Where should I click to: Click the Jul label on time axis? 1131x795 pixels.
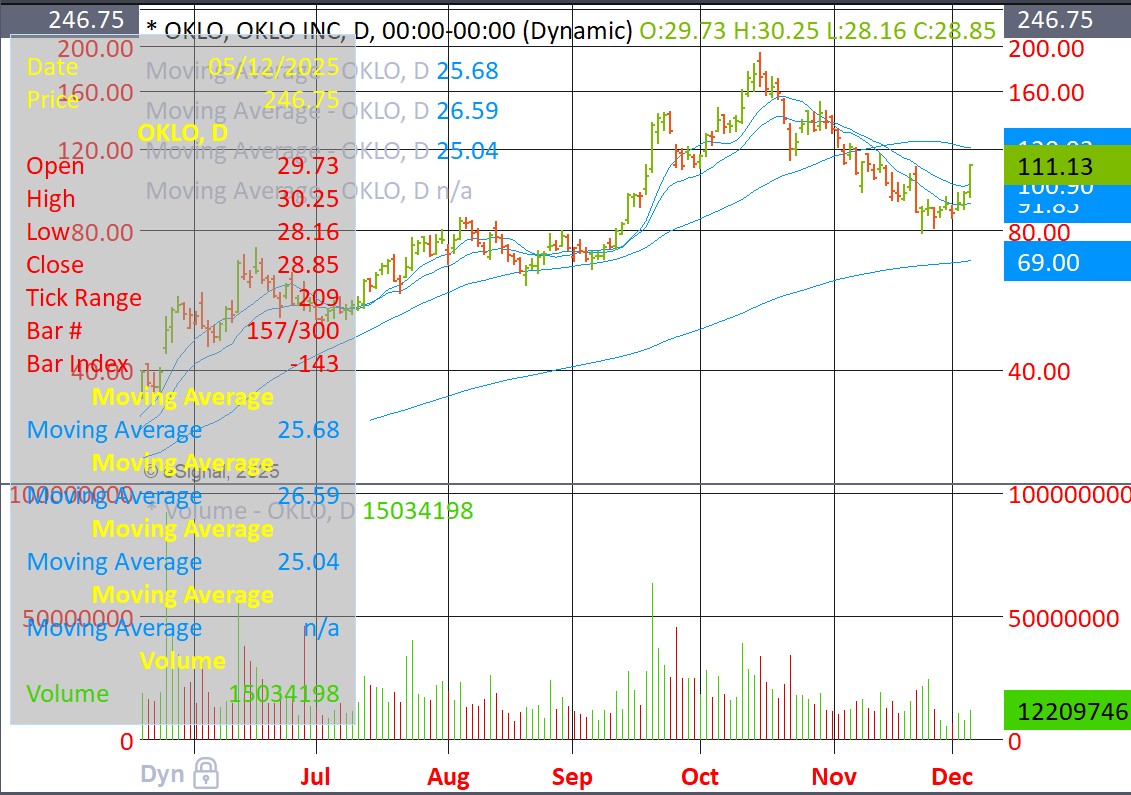click(316, 776)
